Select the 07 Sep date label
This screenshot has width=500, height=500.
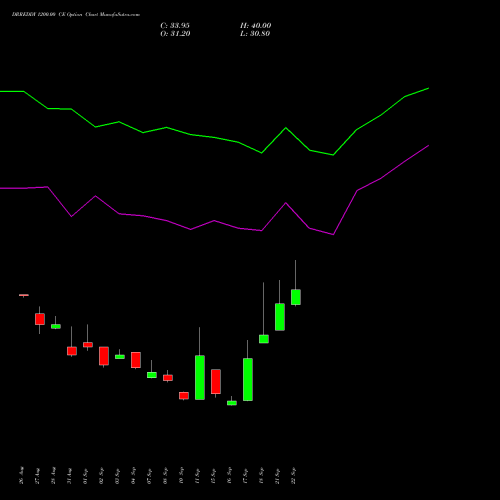pyautogui.click(x=150, y=476)
